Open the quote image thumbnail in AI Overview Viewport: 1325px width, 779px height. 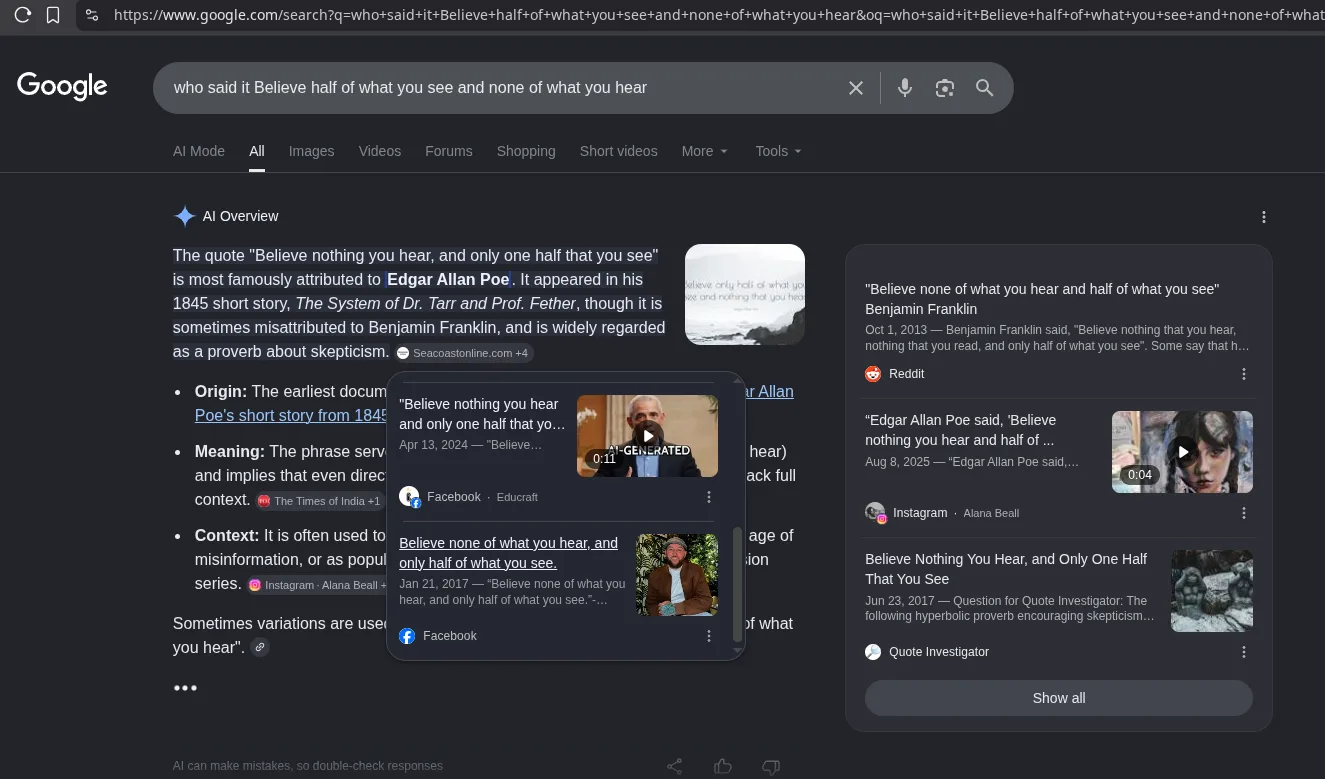pyautogui.click(x=745, y=294)
